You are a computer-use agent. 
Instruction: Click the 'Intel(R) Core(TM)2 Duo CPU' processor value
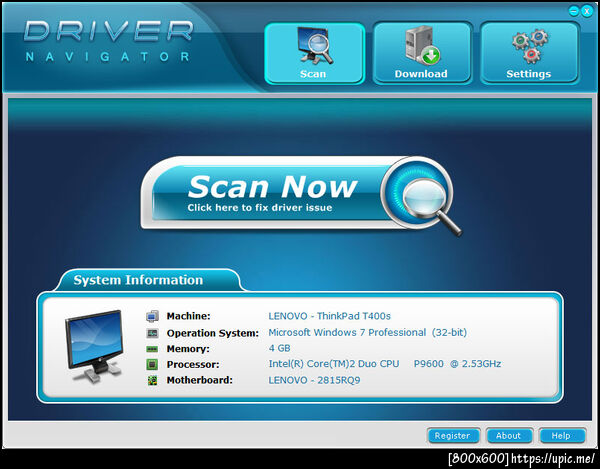point(385,363)
